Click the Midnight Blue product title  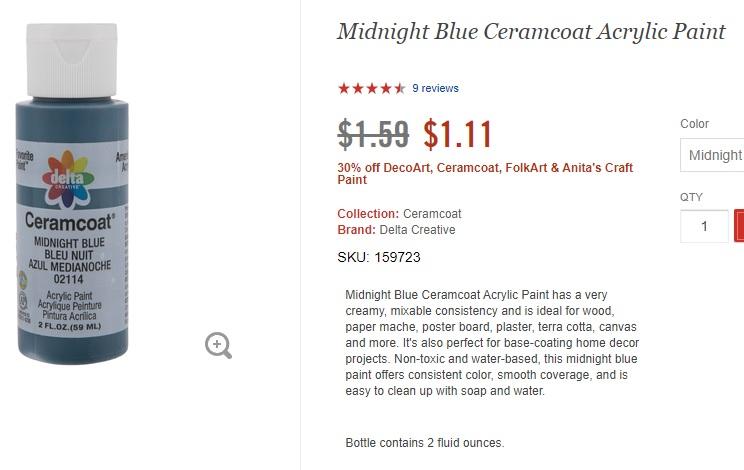531,32
